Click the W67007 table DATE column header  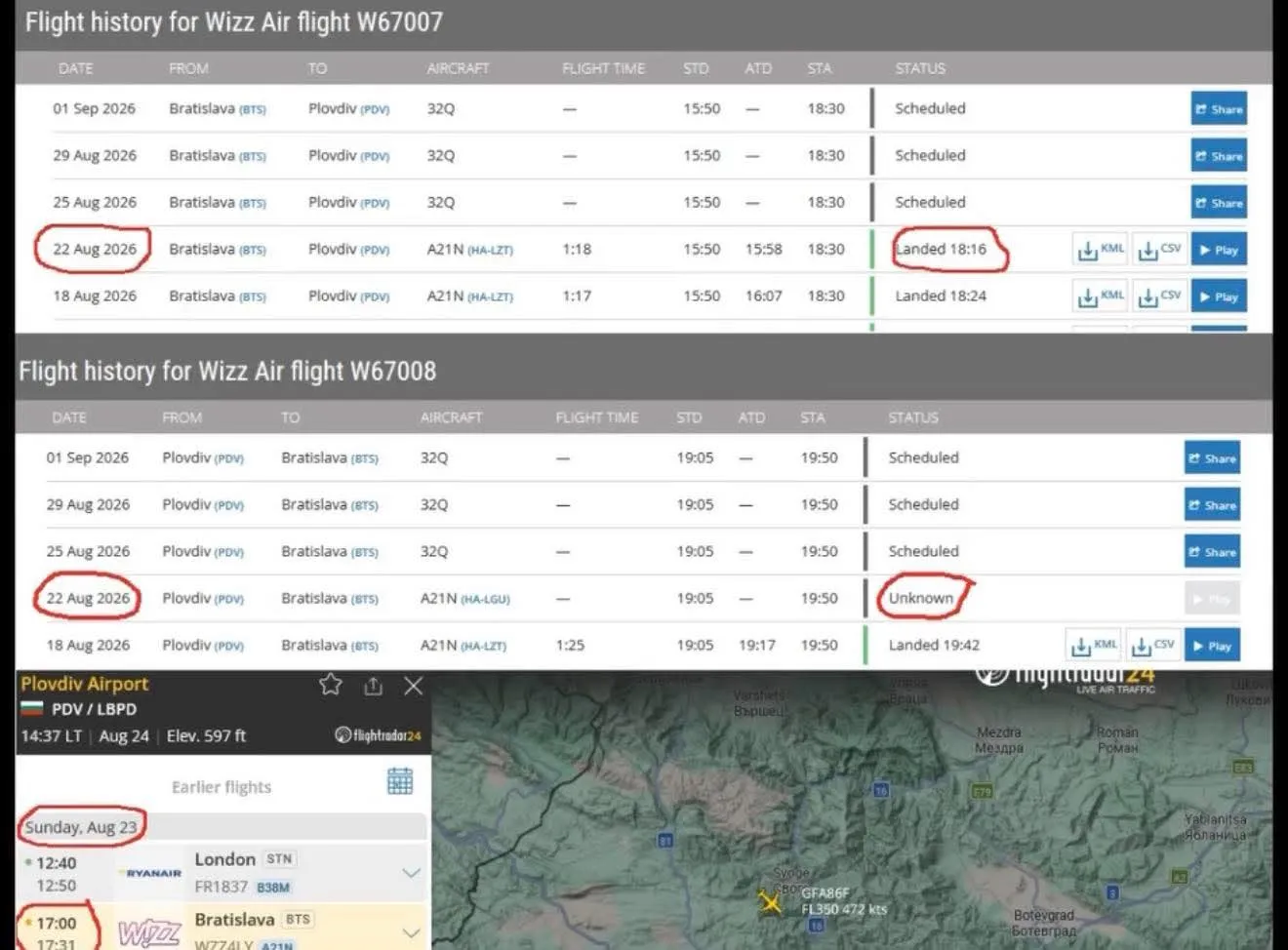click(x=76, y=68)
